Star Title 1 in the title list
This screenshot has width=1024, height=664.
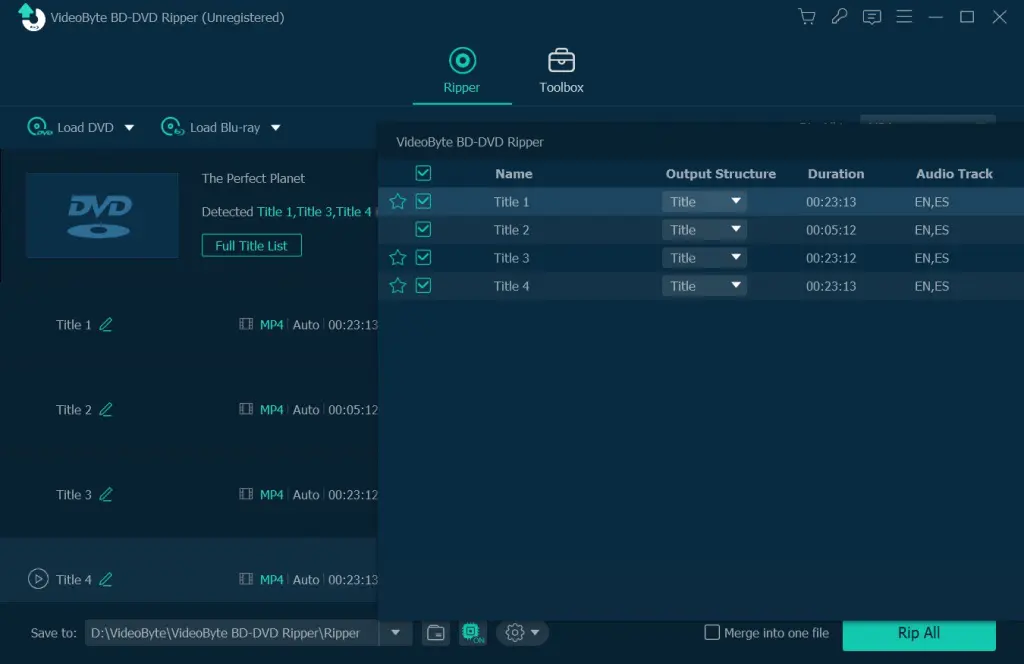pyautogui.click(x=397, y=202)
